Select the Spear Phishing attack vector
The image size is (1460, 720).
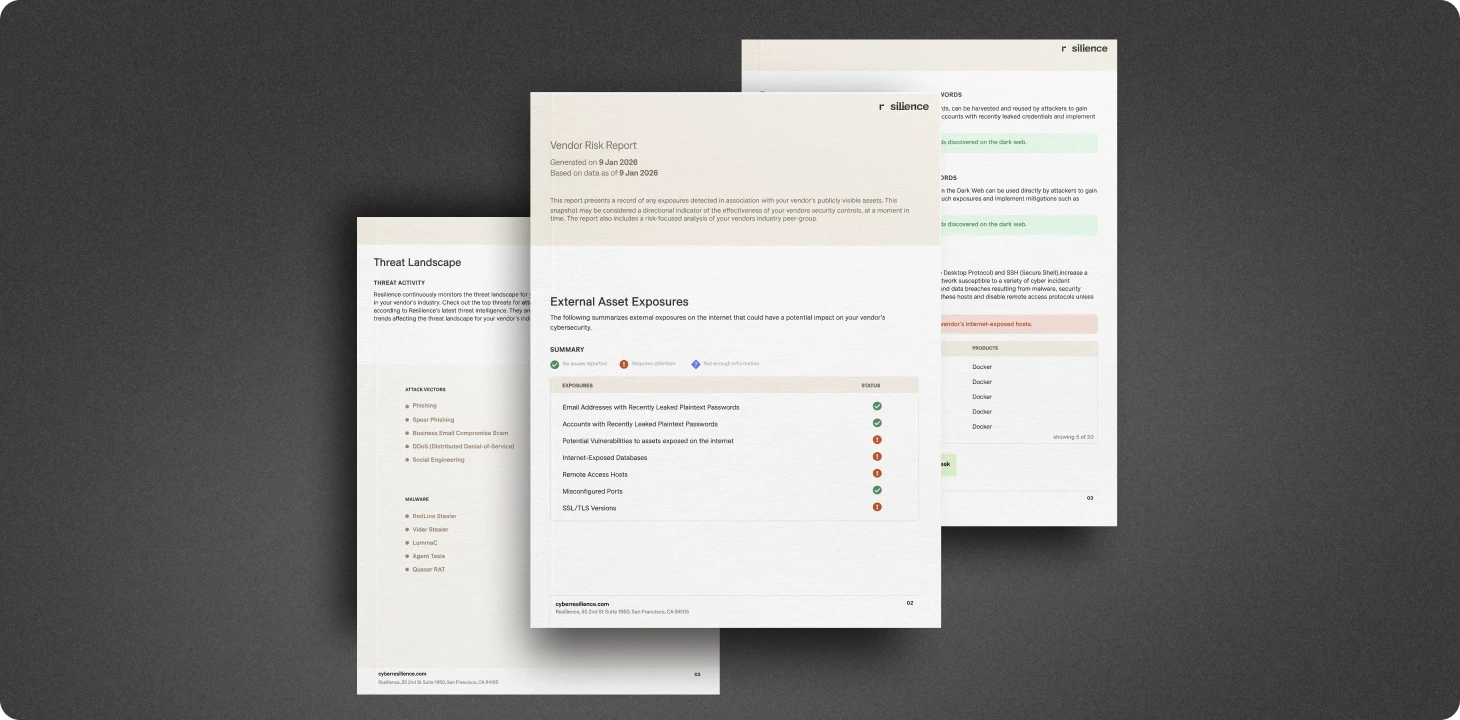(433, 420)
